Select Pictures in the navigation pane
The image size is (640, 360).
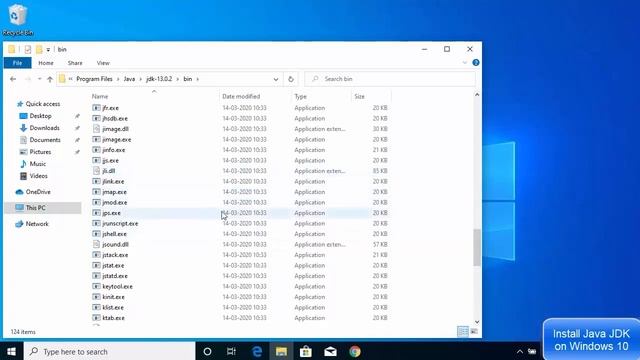[x=40, y=152]
